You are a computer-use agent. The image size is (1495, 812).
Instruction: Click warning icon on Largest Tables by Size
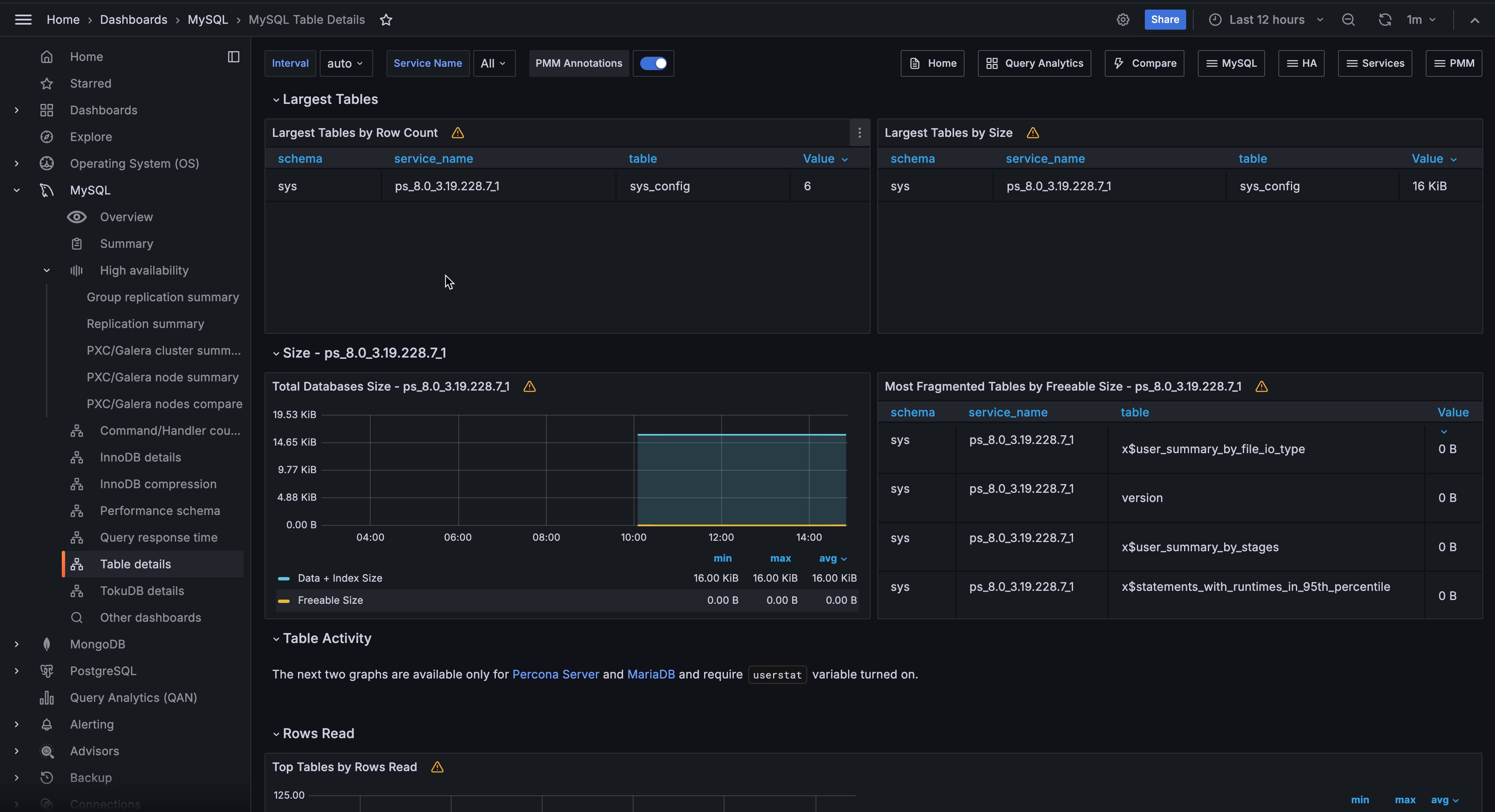coord(1033,133)
